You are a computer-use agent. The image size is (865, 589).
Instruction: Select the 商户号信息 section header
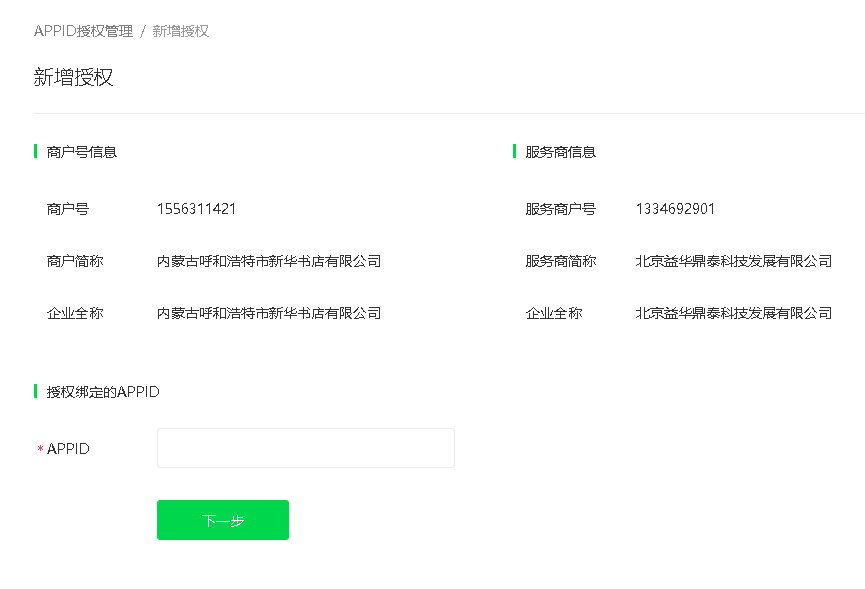82,152
